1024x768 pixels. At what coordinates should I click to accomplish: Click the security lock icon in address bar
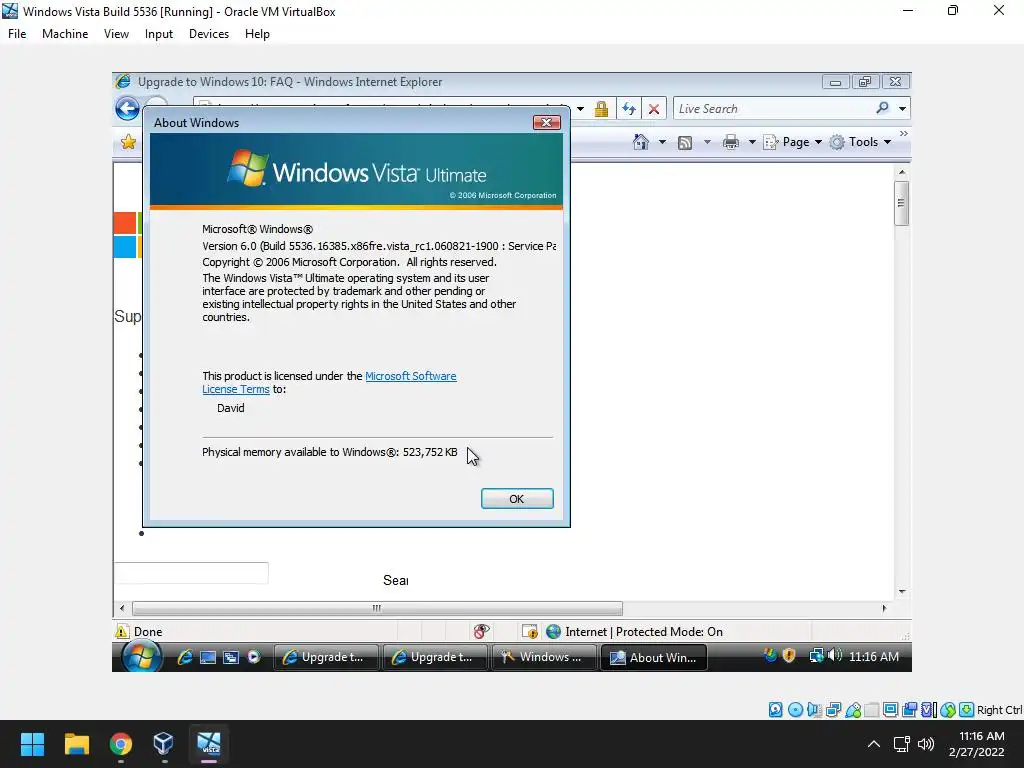601,109
